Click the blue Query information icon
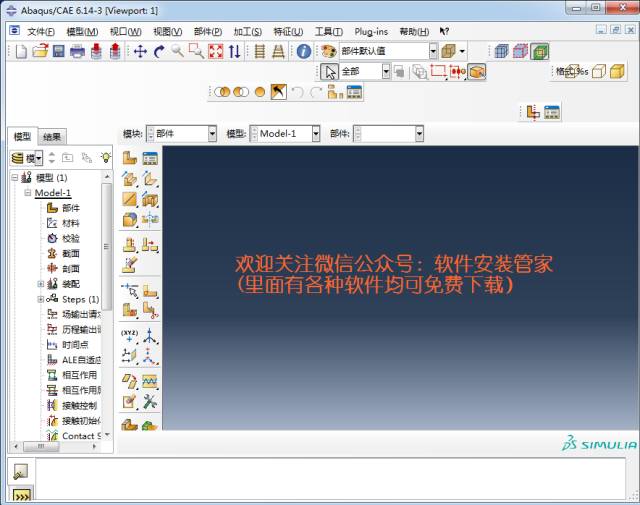Image resolution: width=640 pixels, height=505 pixels. [303, 51]
